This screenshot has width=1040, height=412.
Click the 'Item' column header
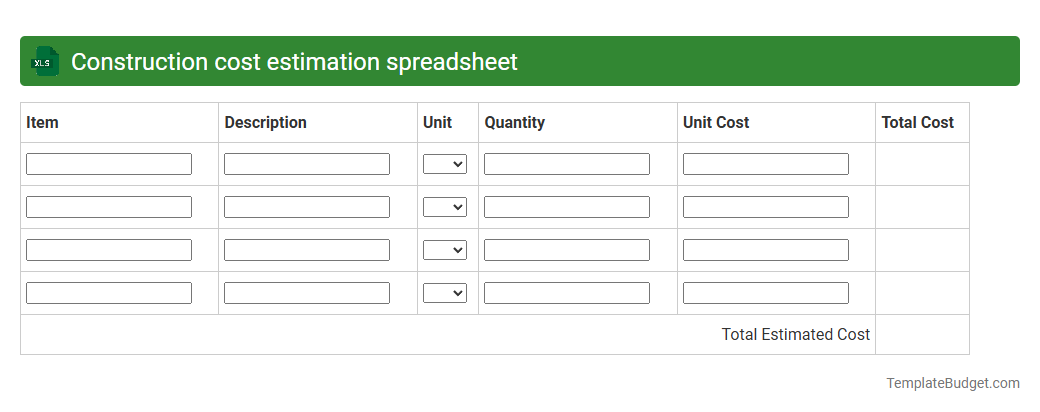tap(42, 122)
